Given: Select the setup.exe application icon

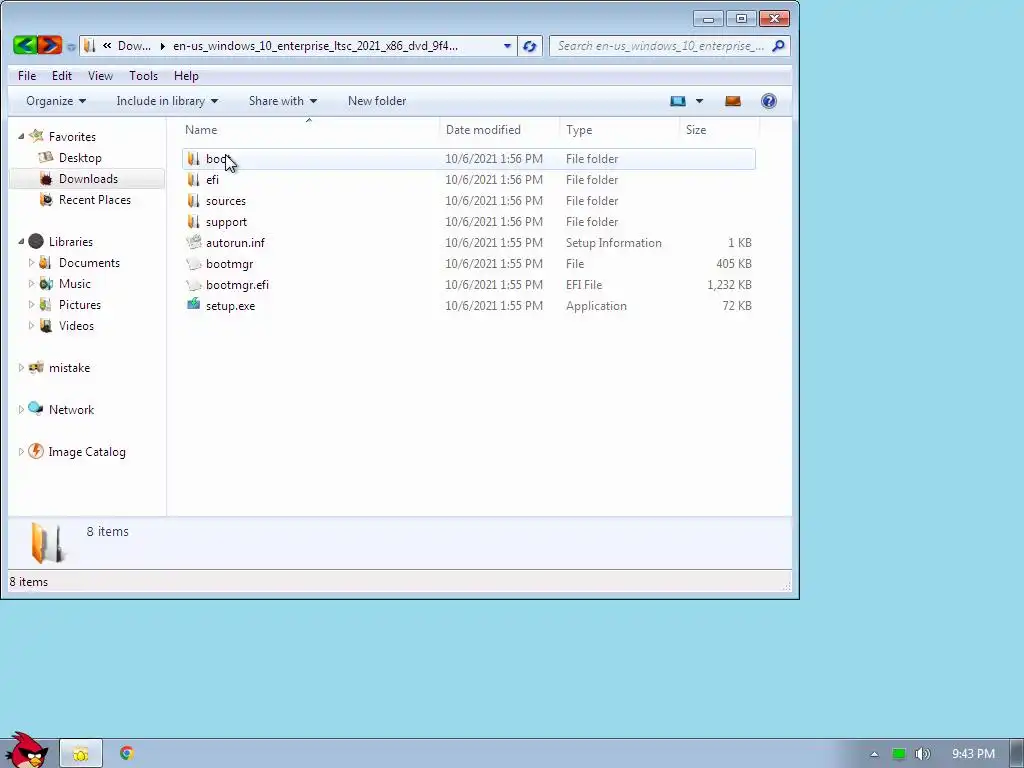Looking at the screenshot, I should coord(193,304).
